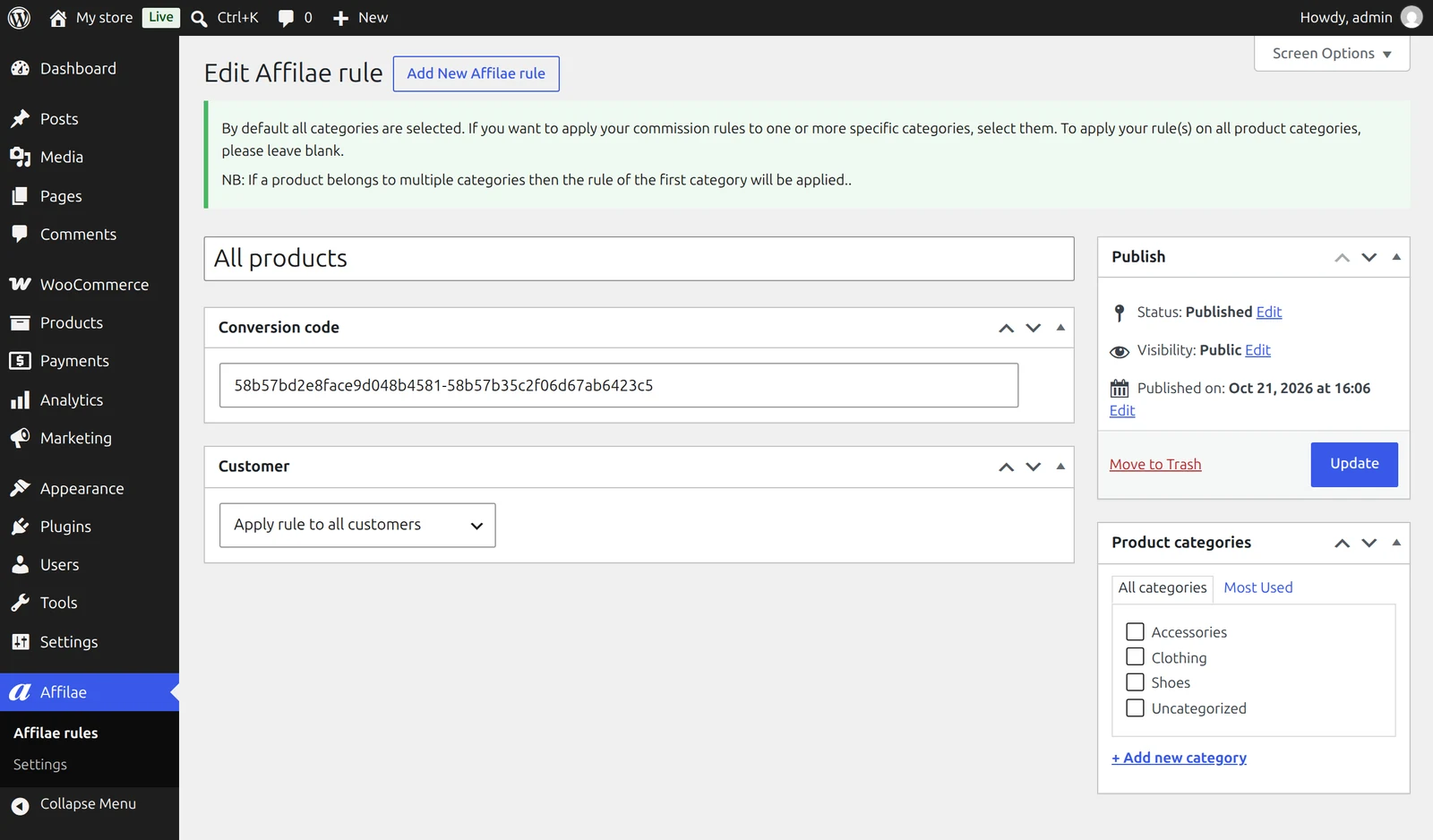
Task: Move Product categories box up
Action: (x=1343, y=543)
